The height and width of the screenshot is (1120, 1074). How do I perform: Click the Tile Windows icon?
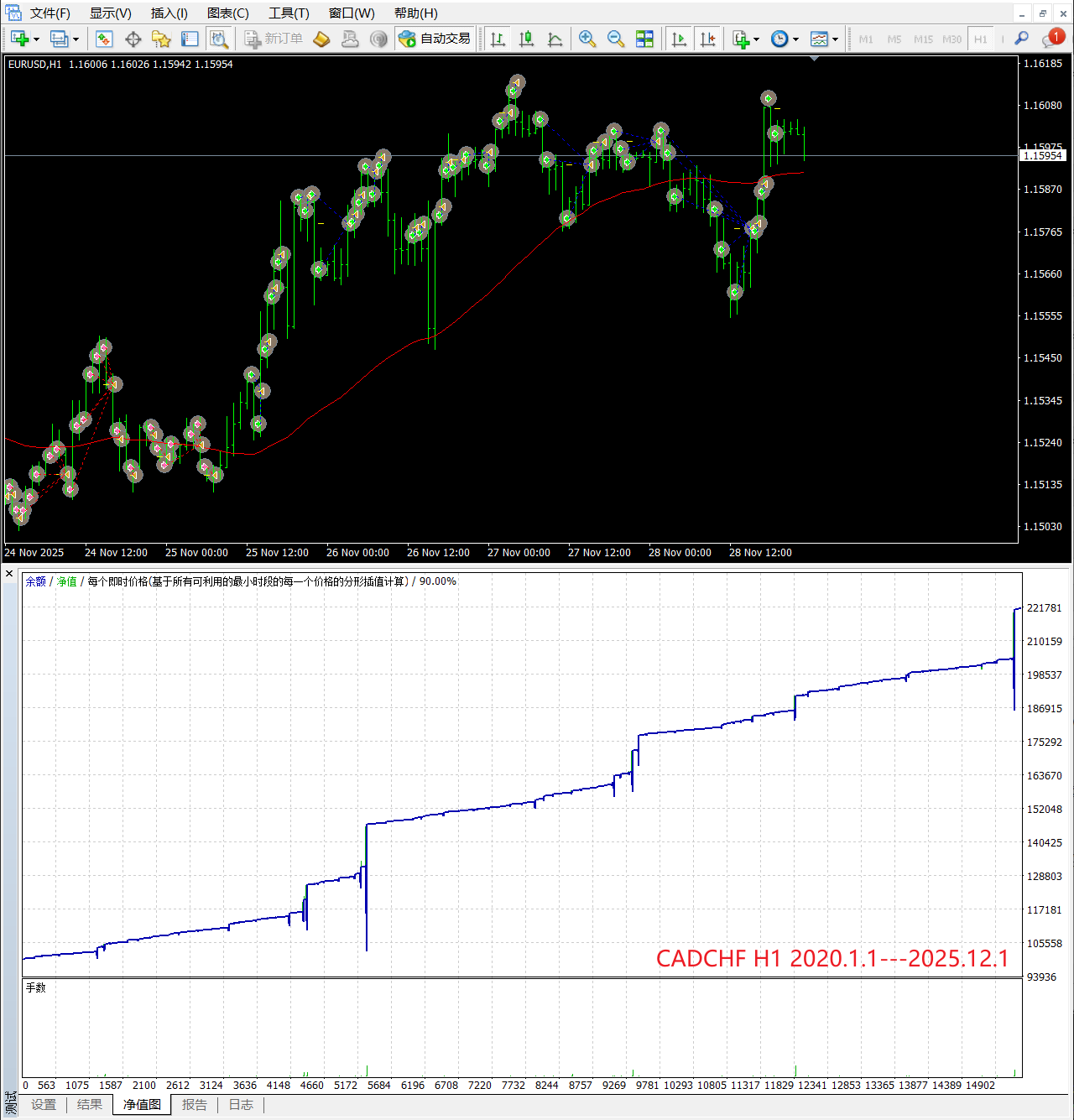pos(644,39)
